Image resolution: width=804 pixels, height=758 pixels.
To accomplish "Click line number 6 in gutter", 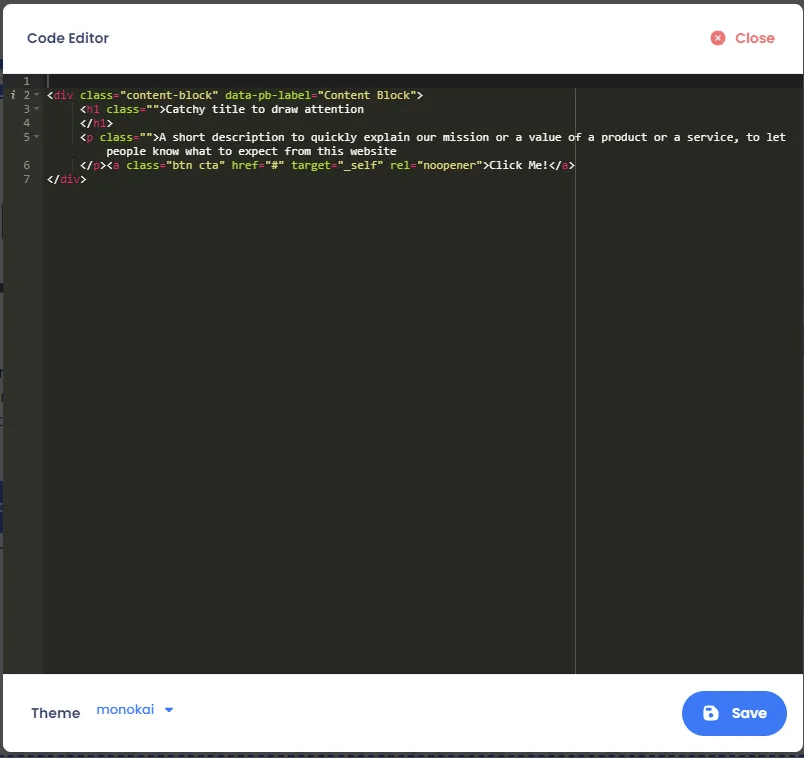I will pyautogui.click(x=27, y=165).
